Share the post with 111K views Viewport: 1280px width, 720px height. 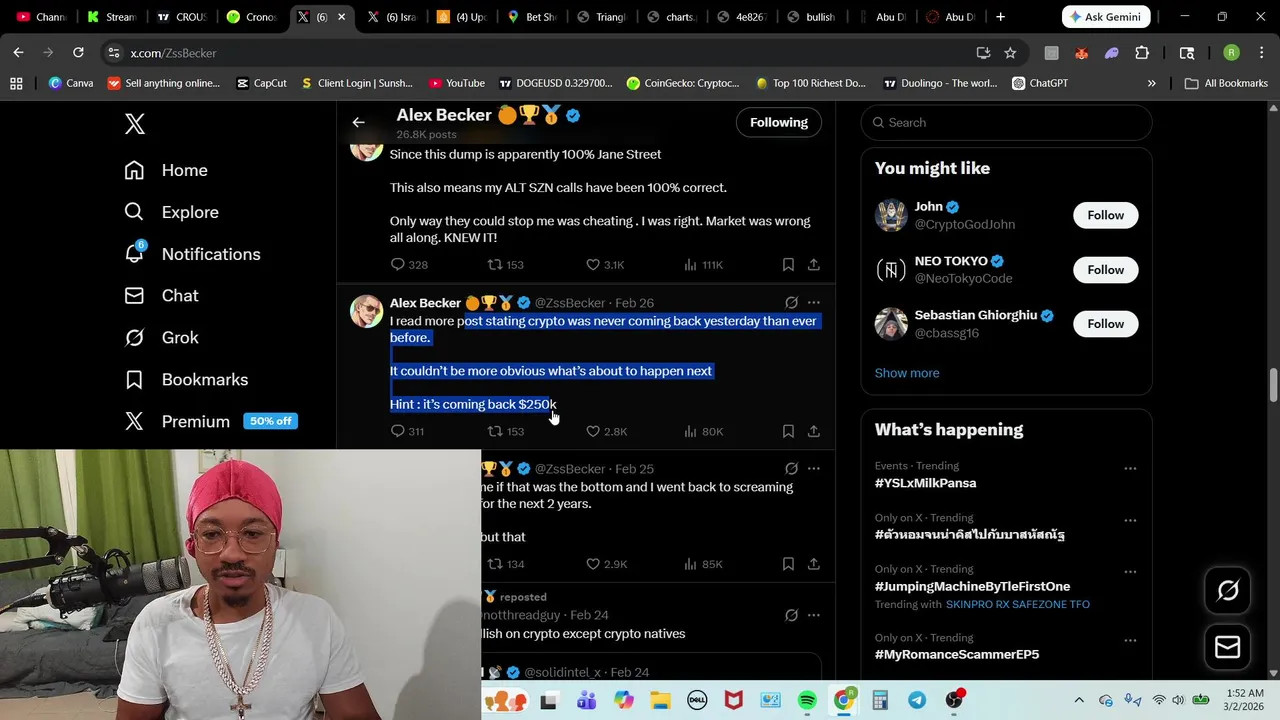(x=814, y=264)
